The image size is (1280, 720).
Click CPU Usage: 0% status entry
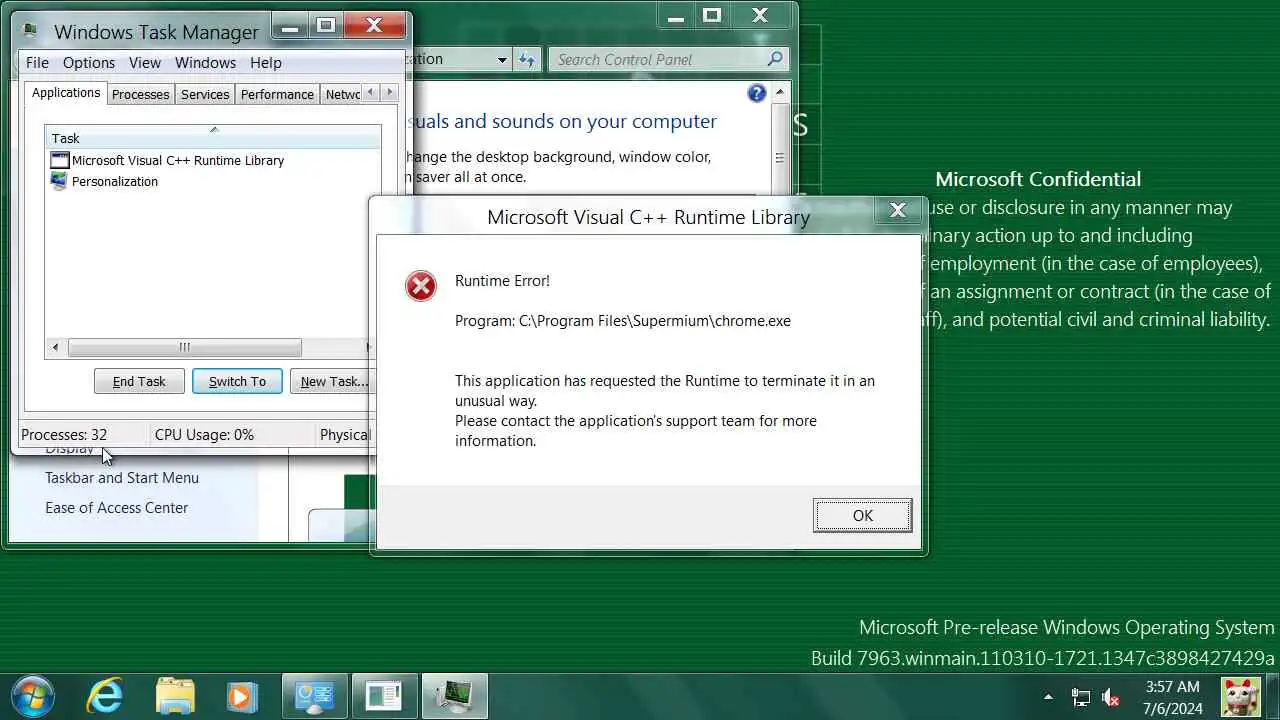pyautogui.click(x=204, y=434)
